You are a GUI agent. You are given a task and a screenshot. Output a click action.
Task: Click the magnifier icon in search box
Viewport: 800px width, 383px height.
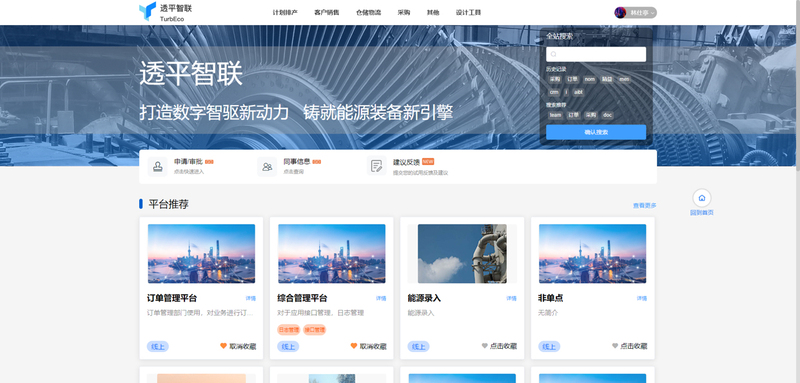pos(554,54)
